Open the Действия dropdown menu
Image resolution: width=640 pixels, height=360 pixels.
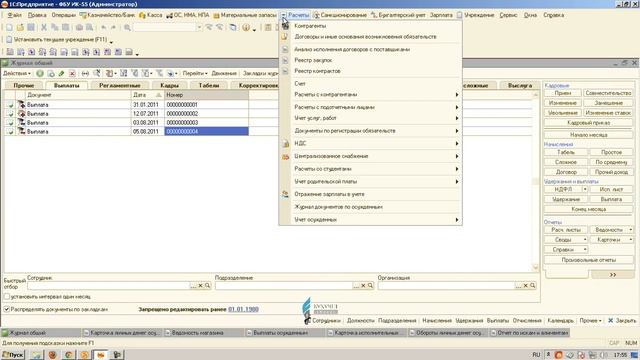(x=17, y=73)
